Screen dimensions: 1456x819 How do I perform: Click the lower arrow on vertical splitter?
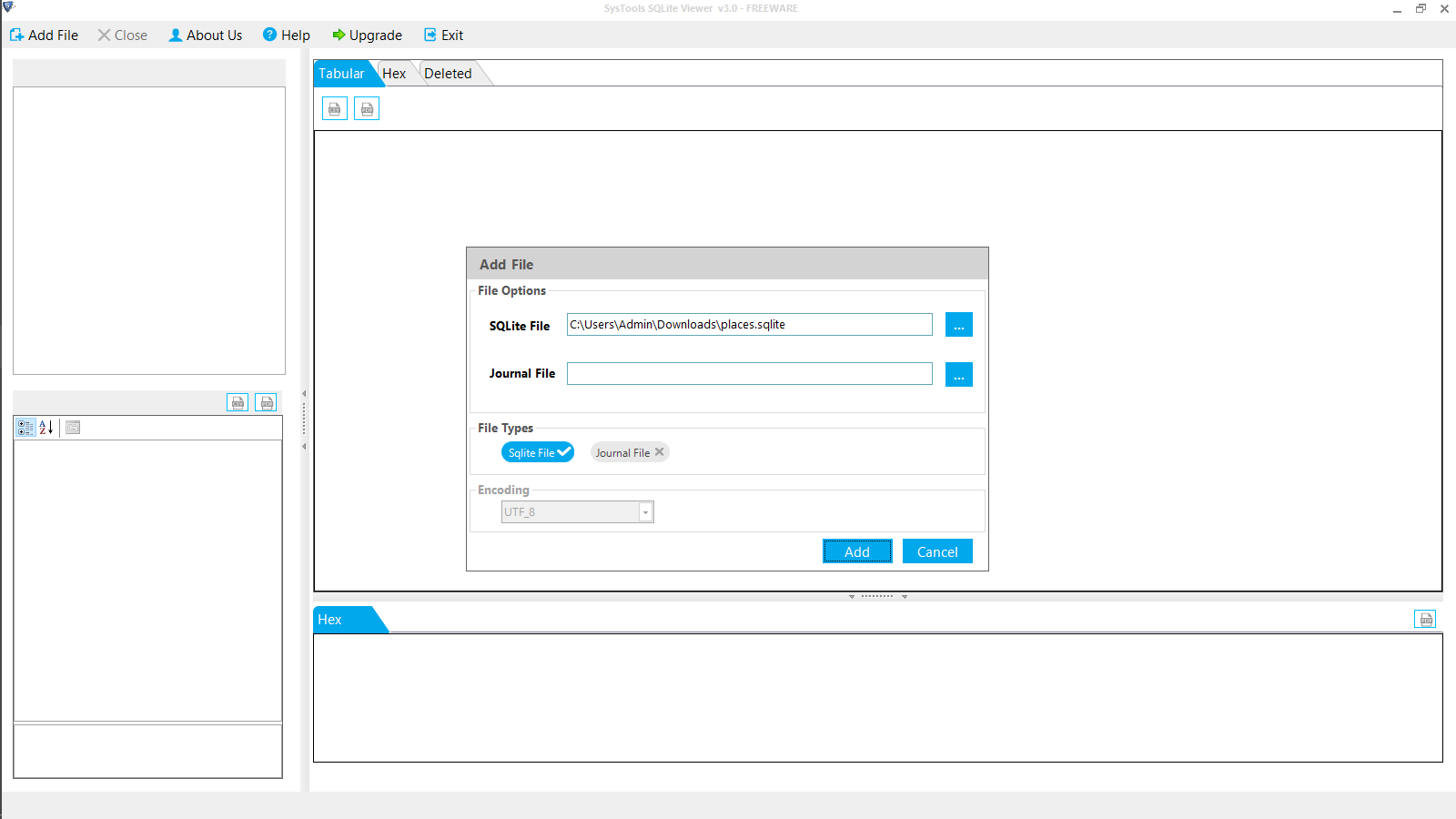coord(304,447)
